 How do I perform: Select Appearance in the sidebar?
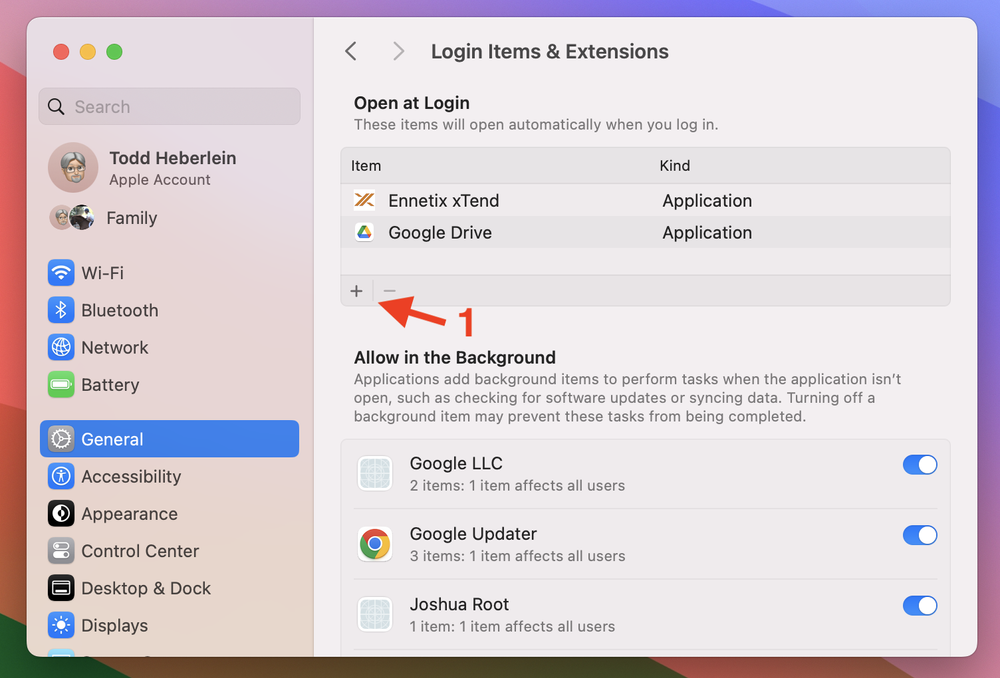(170, 513)
